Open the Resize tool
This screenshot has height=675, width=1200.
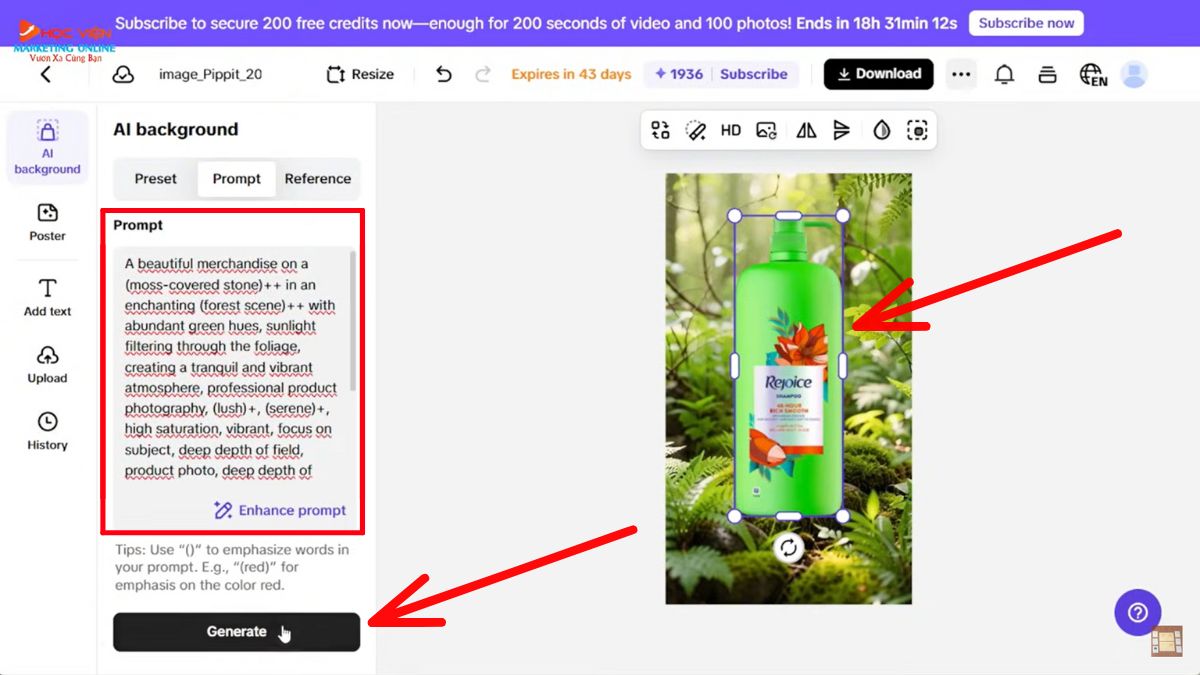point(360,74)
